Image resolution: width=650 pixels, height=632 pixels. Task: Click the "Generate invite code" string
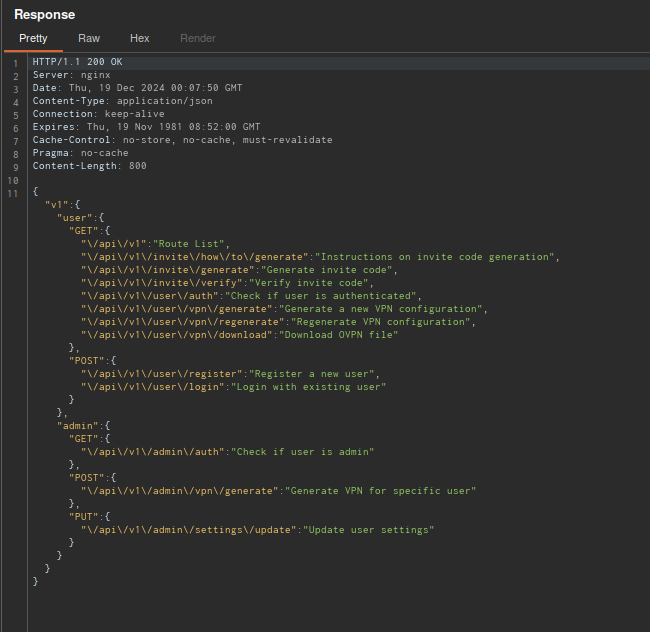coord(325,270)
